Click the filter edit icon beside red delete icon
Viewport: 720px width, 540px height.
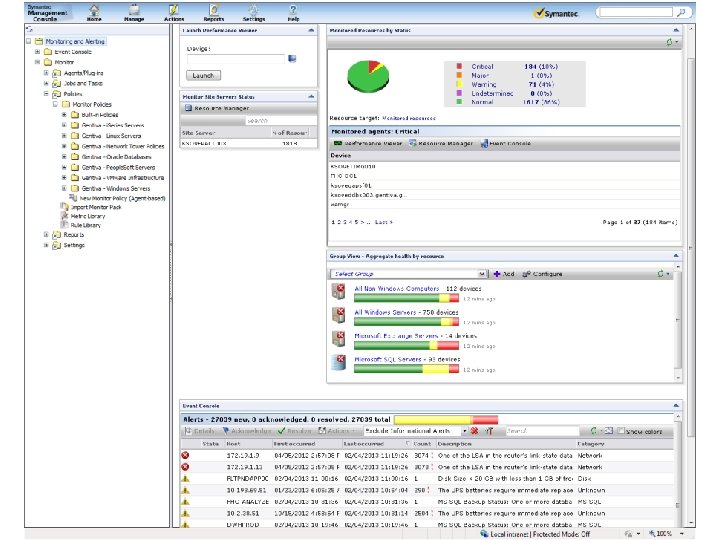pyautogui.click(x=489, y=431)
